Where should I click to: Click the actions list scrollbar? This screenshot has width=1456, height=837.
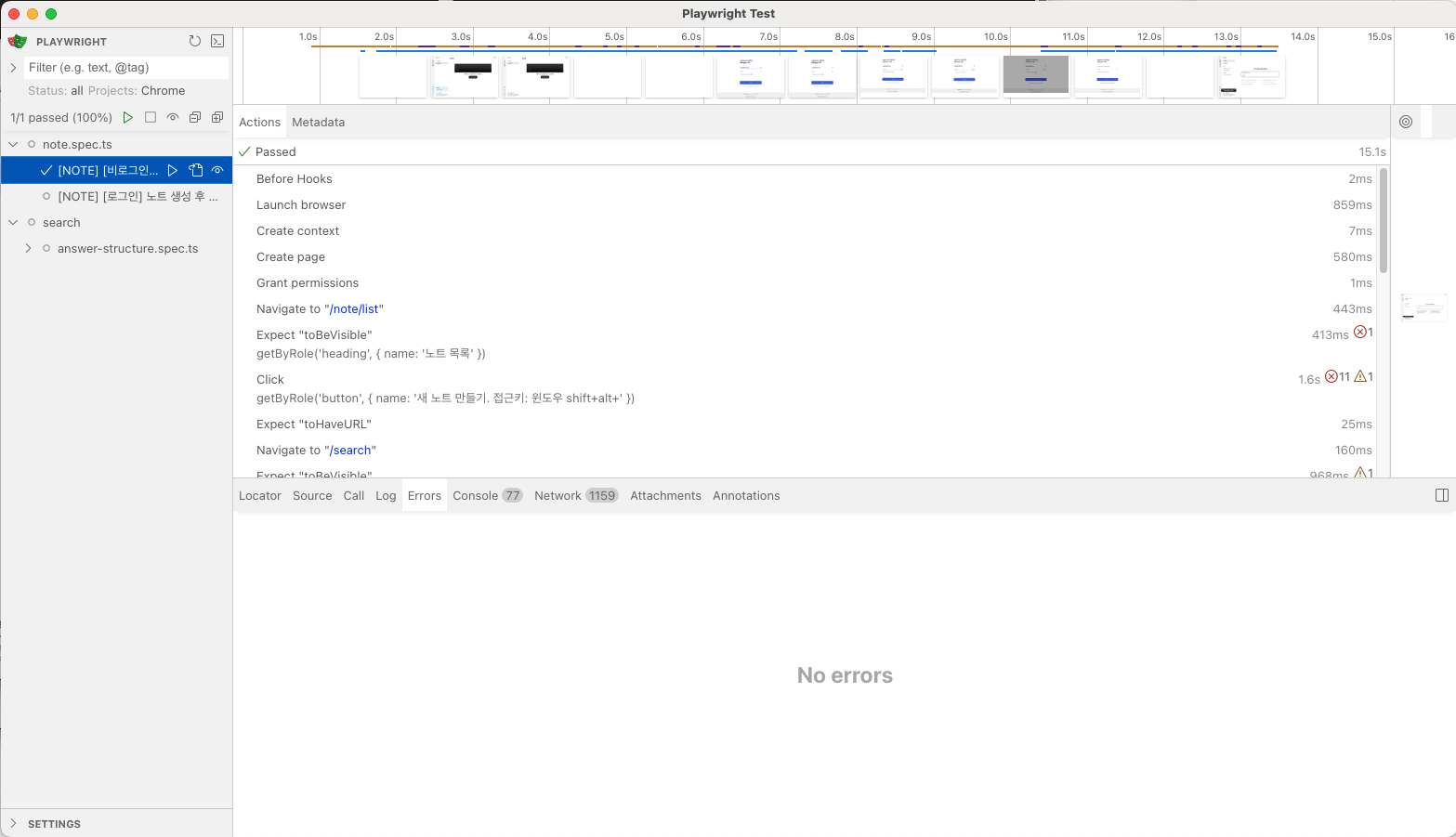pyautogui.click(x=1384, y=220)
